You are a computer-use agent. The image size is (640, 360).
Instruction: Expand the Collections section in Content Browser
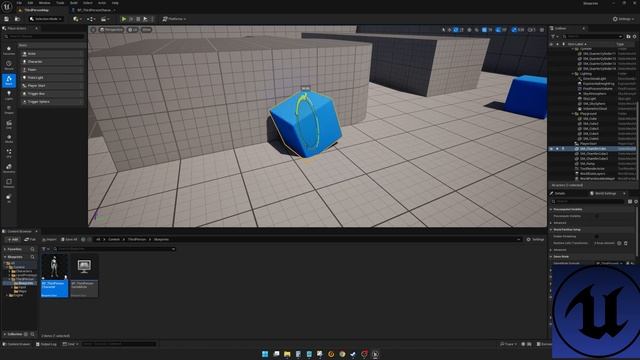pyautogui.click(x=5, y=334)
